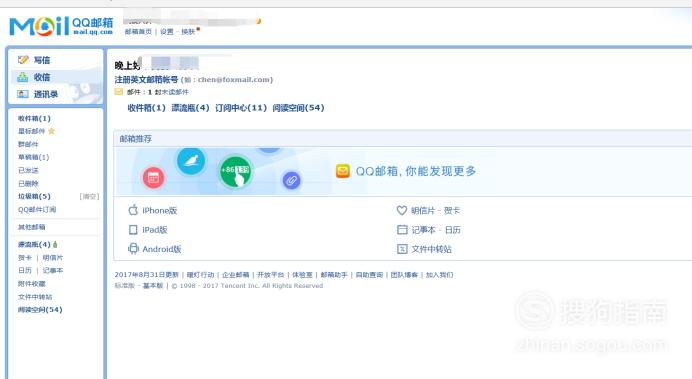
Task: Click the green bottle icon next to 漂流瓶(4)
Action: [55, 244]
